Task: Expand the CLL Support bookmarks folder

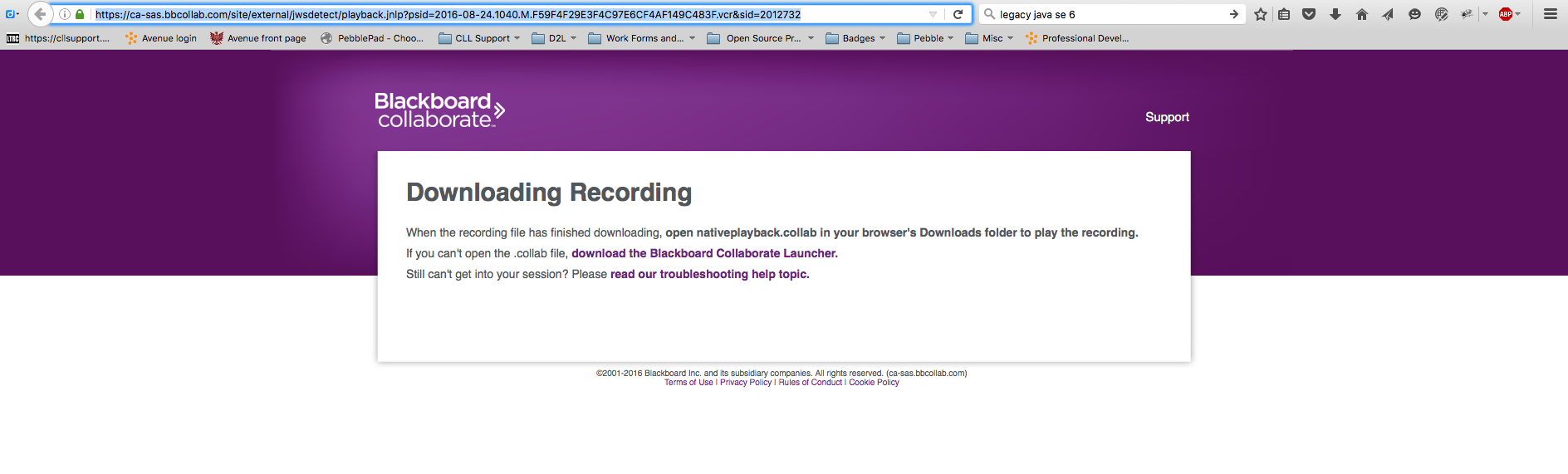Action: tap(479, 38)
